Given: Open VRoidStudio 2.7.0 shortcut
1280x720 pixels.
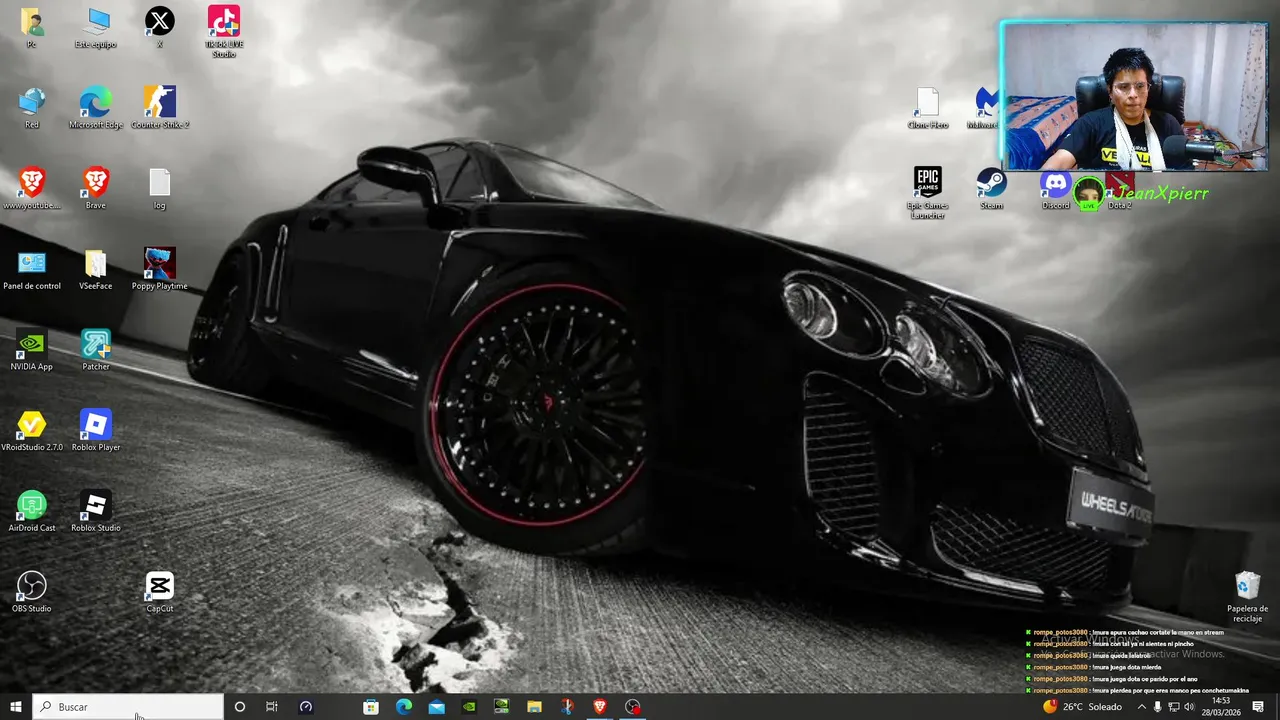Looking at the screenshot, I should pos(32,431).
